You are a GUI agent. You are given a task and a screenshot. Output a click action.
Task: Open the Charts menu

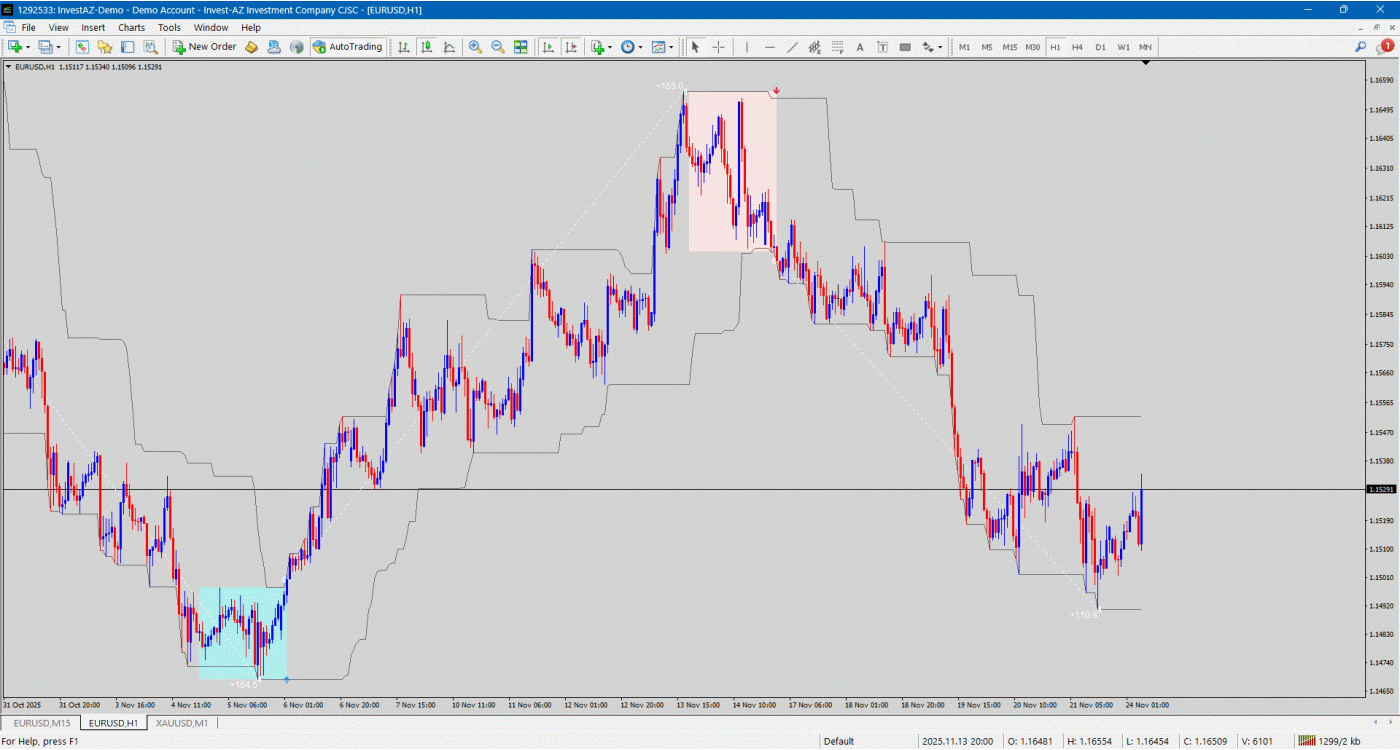coord(131,28)
